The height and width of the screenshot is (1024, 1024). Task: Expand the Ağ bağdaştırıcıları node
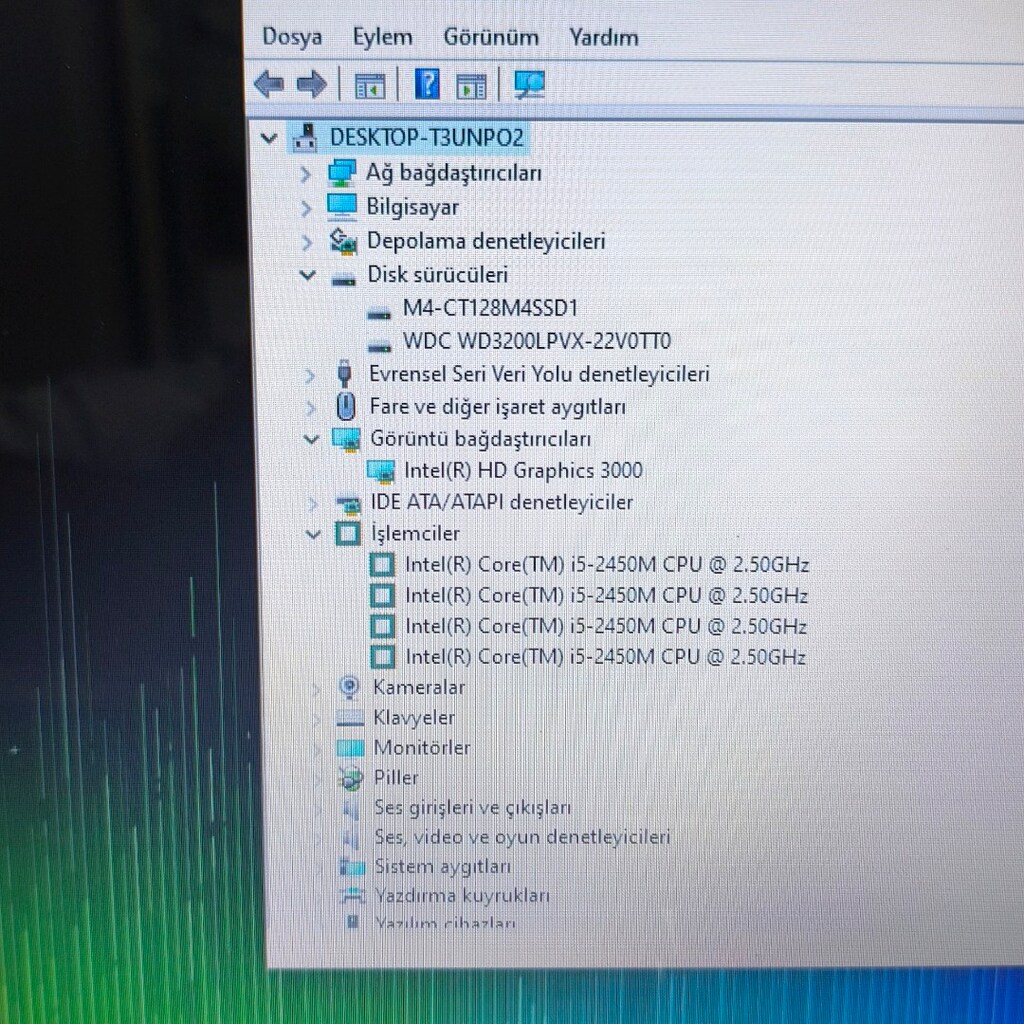[305, 174]
